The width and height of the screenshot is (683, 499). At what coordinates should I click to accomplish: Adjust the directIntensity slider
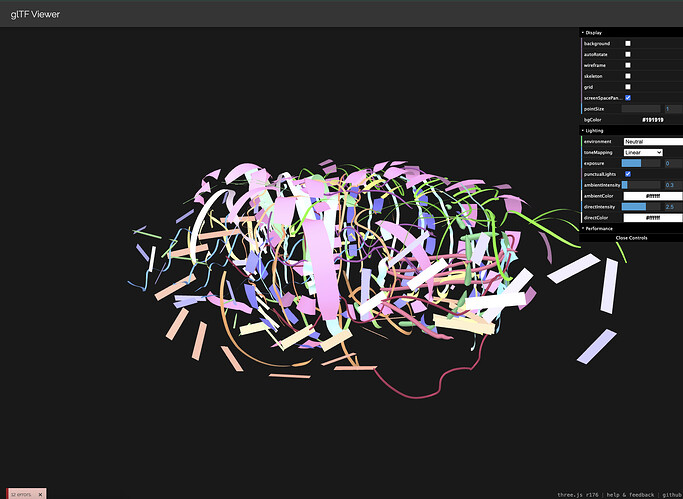641,207
